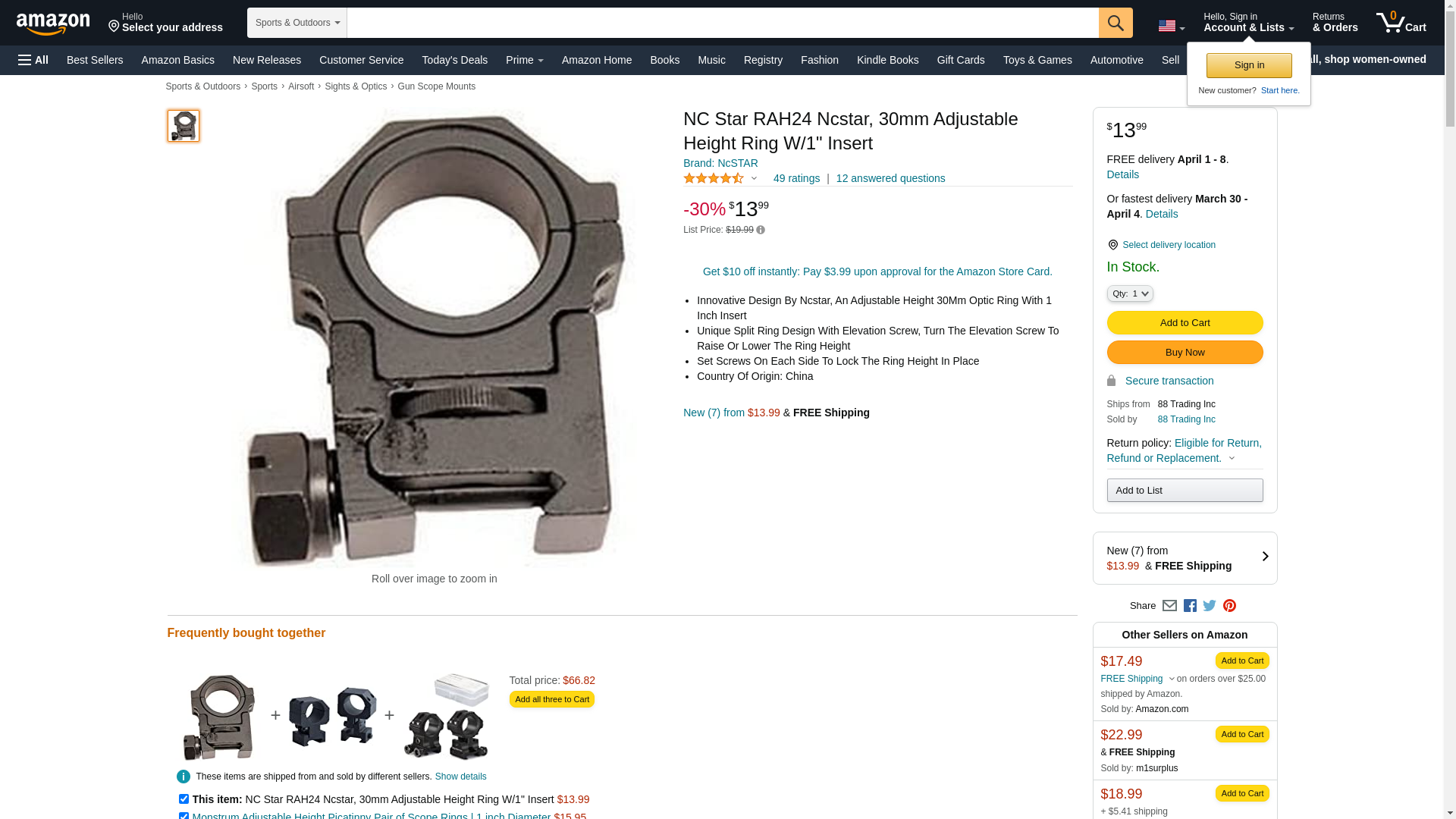This screenshot has height=819, width=1456.
Task: Uncheck the 'This item' NC Star checkbox
Action: (x=184, y=799)
